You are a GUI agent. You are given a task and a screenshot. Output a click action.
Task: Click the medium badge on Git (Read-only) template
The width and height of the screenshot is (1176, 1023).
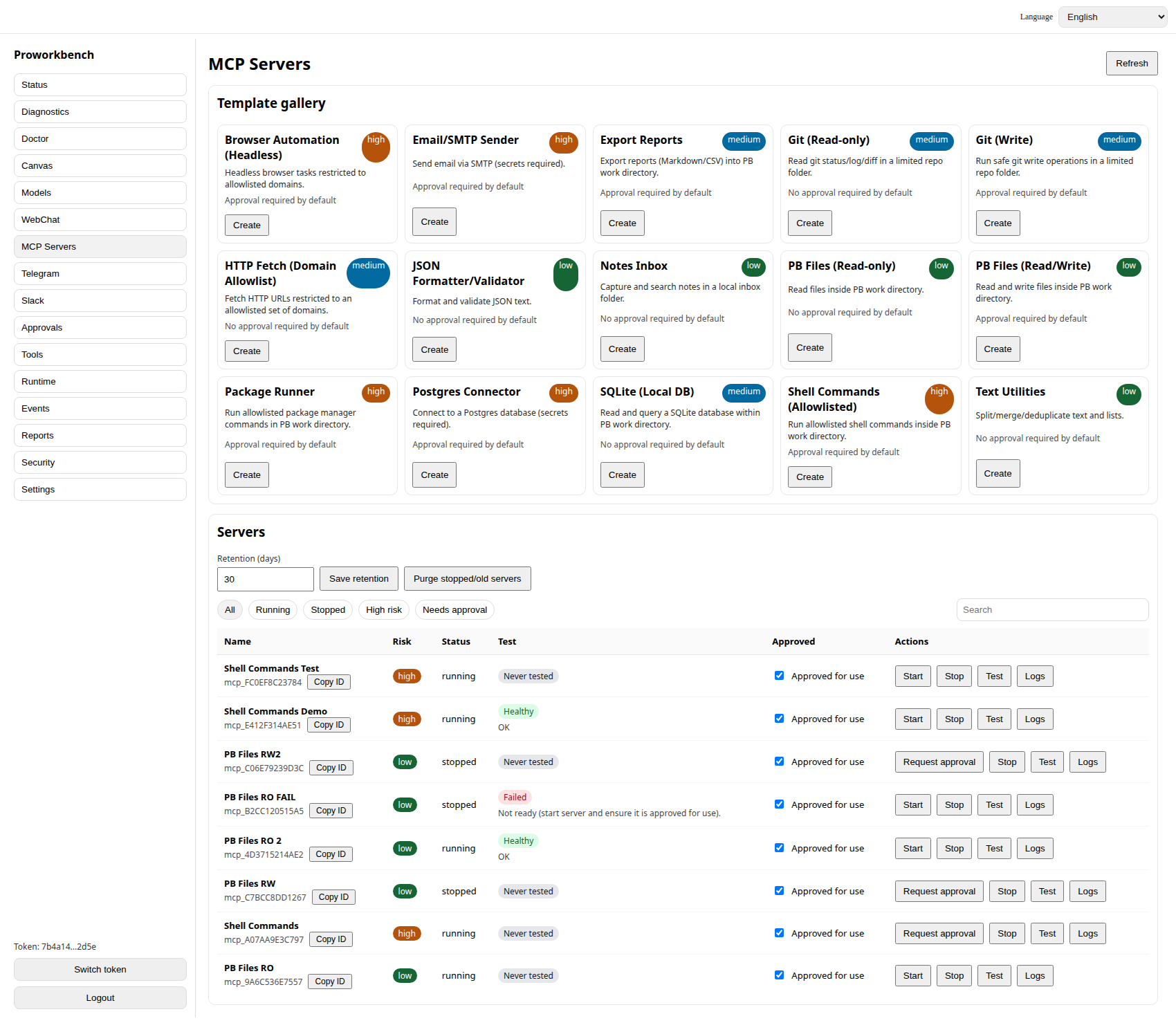931,140
